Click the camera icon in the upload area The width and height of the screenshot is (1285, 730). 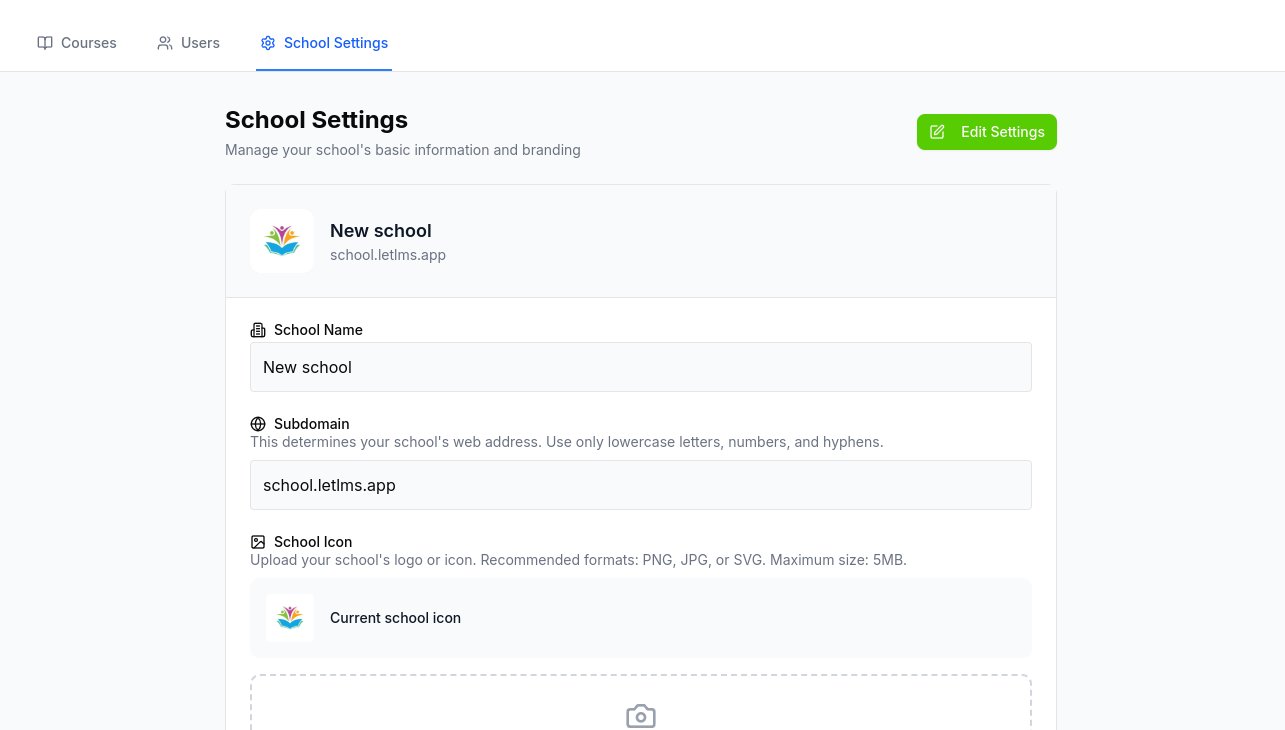(640, 716)
